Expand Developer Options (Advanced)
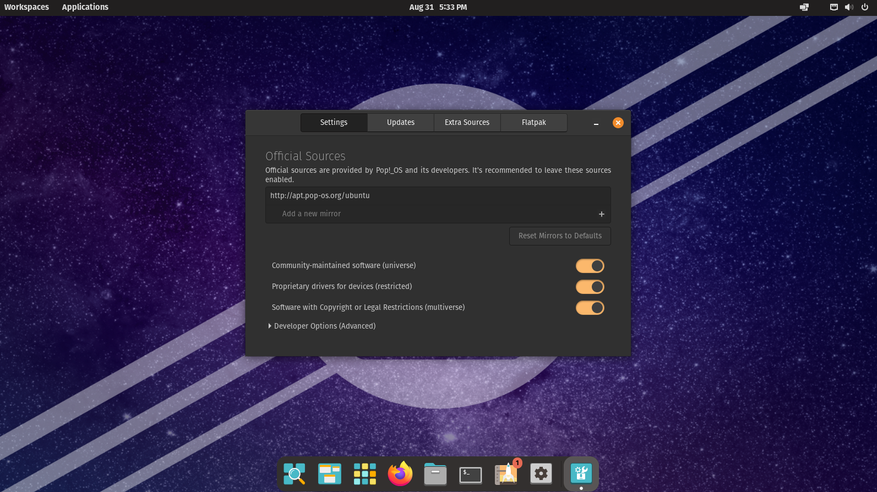877x492 pixels. (322, 326)
